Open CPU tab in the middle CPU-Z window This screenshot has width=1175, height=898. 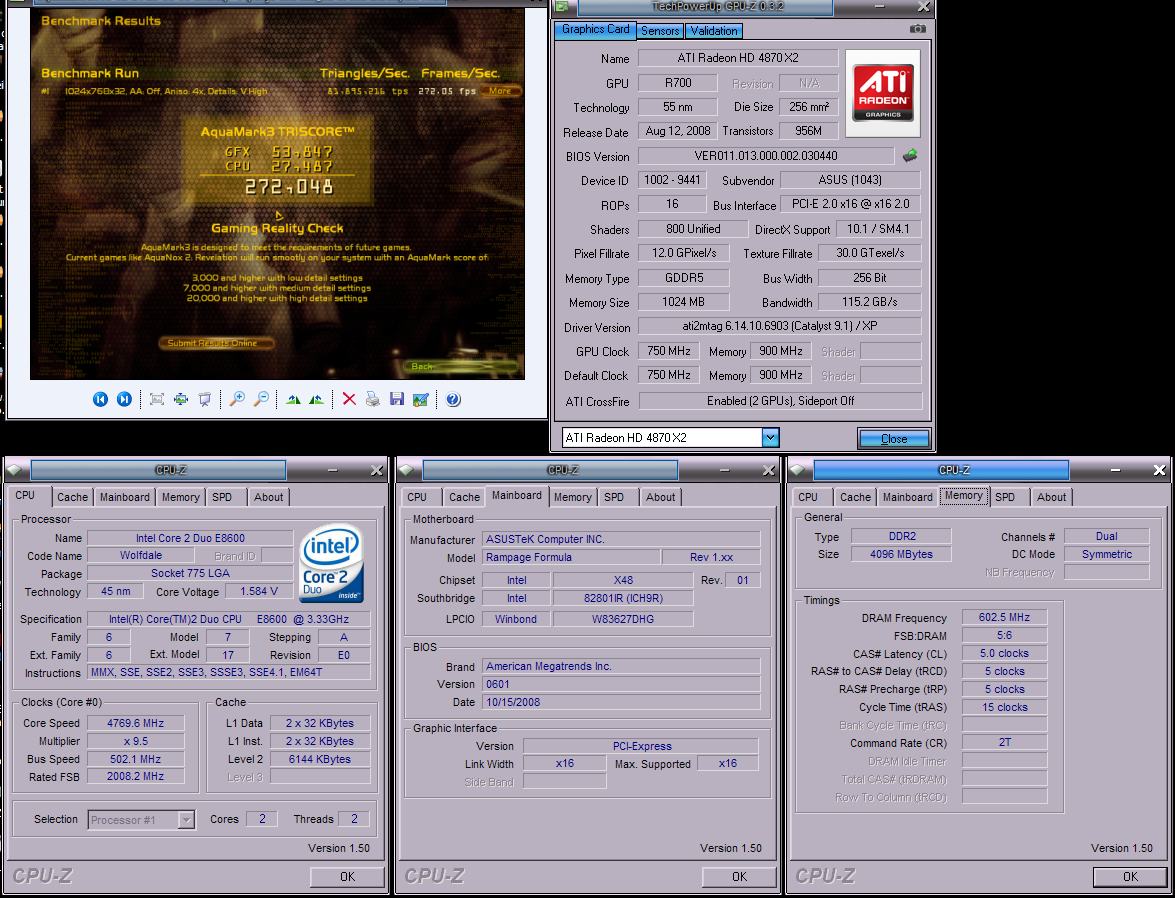tap(417, 497)
